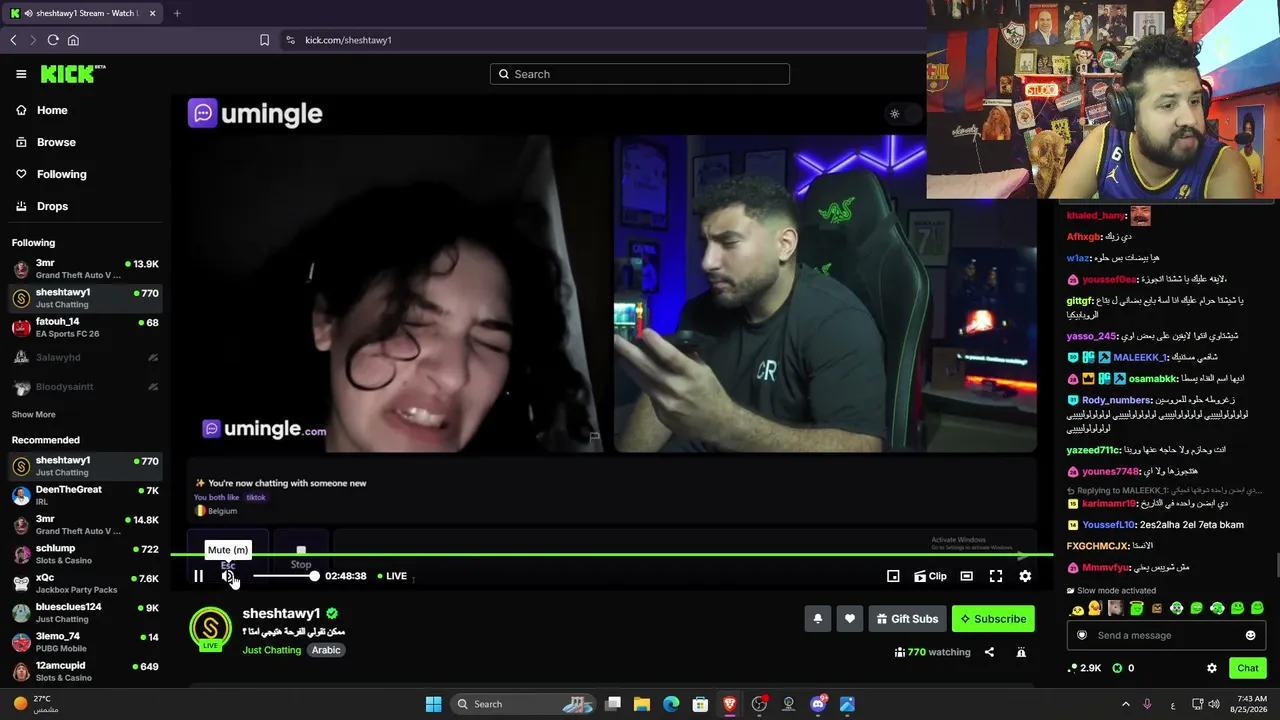Open the Just Chatting category link
This screenshot has height=720, width=1280.
click(x=271, y=650)
